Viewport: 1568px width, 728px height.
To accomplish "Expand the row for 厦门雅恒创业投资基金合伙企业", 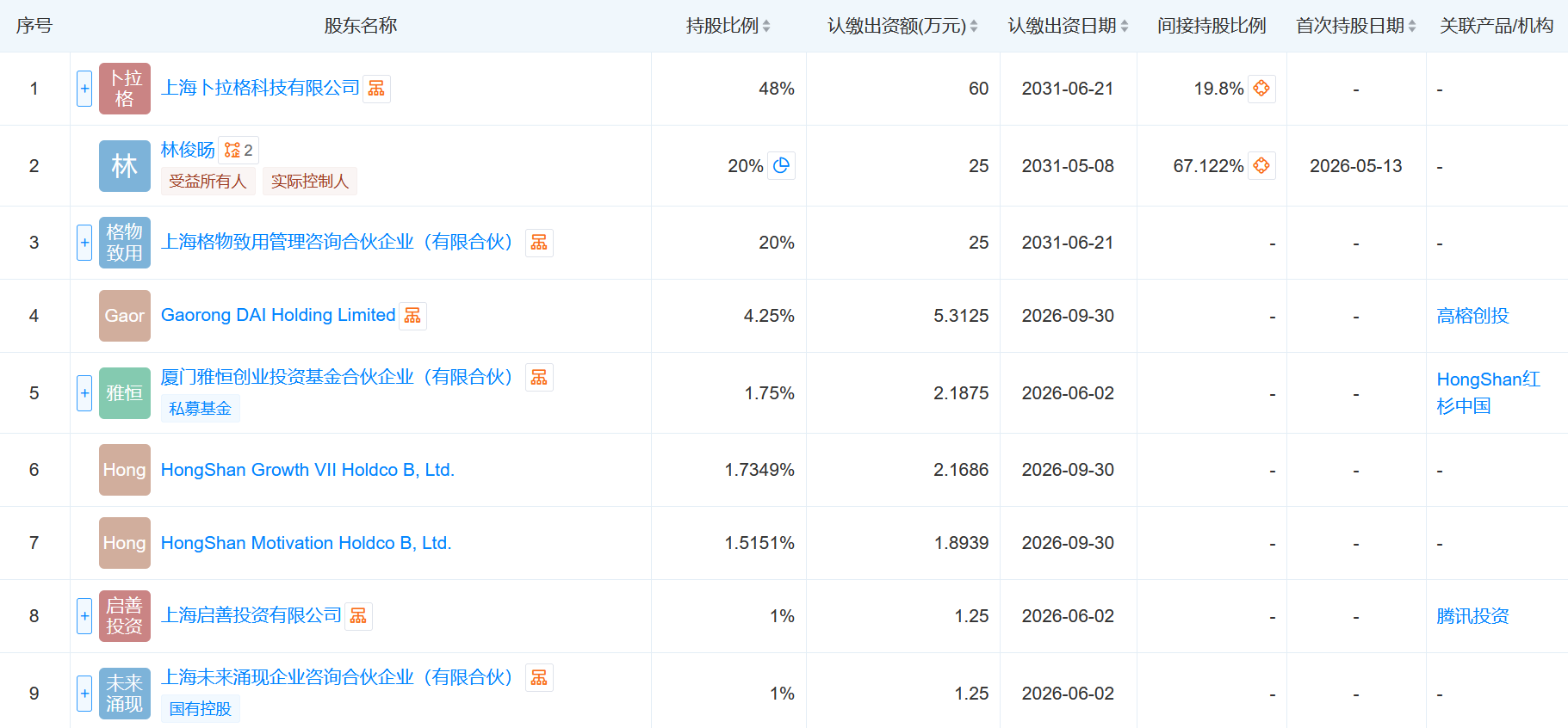I will point(84,393).
